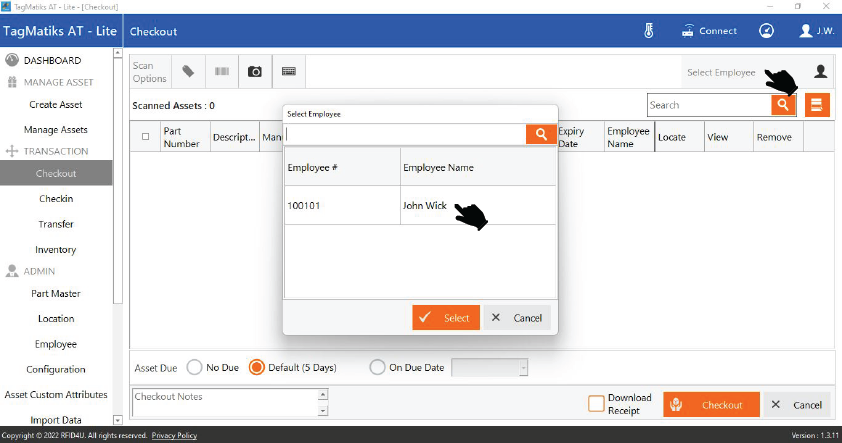Open the Privacy Policy link
This screenshot has height=443, width=842.
[174, 435]
